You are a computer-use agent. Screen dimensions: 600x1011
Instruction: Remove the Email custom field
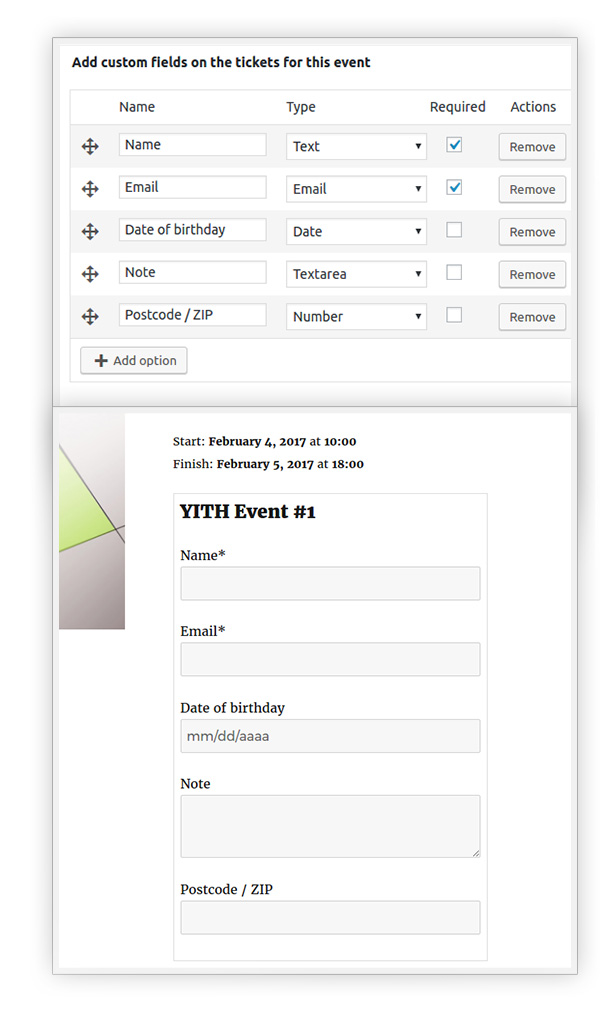[x=532, y=190]
